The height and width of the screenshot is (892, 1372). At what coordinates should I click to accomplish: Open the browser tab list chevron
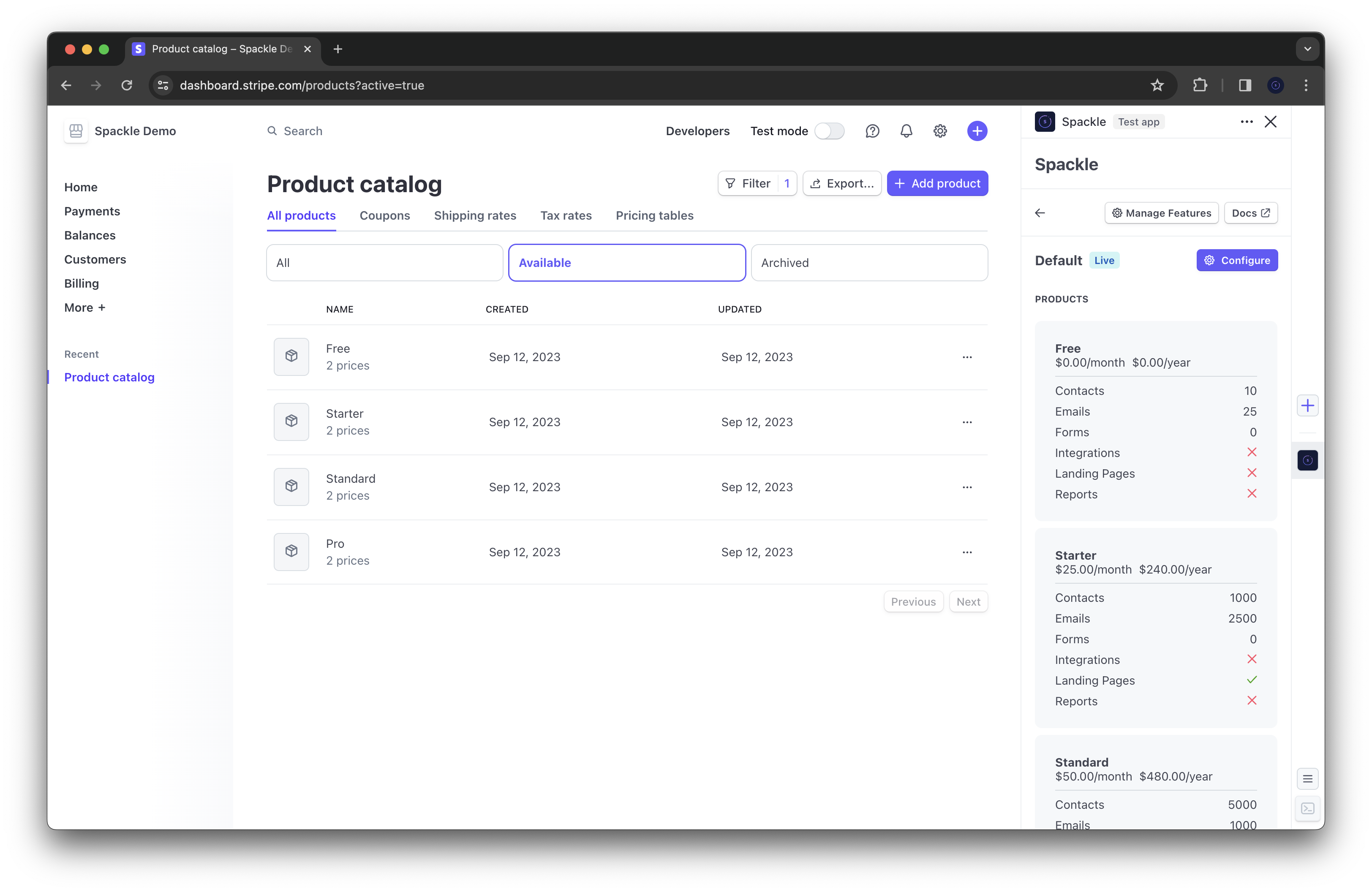(1307, 49)
